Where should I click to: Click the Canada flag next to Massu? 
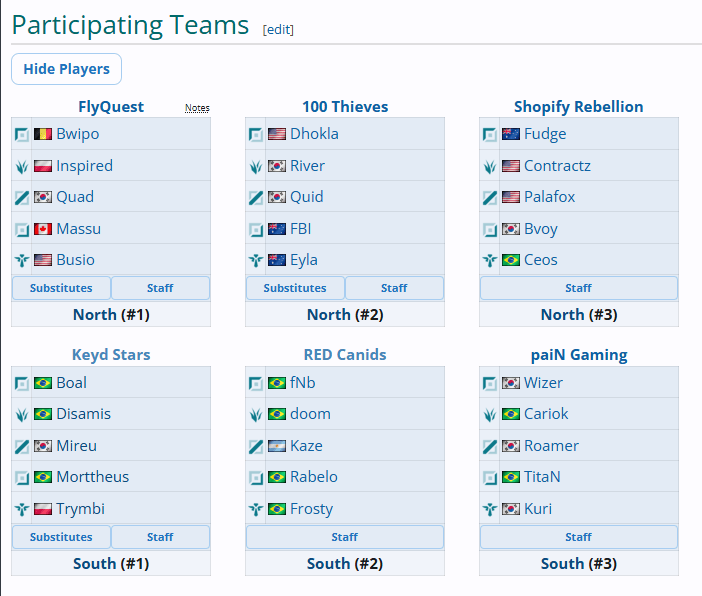pyautogui.click(x=43, y=229)
